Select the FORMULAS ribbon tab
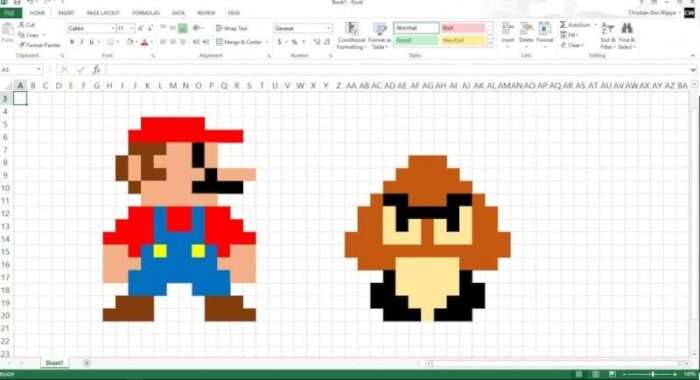 pyautogui.click(x=146, y=13)
